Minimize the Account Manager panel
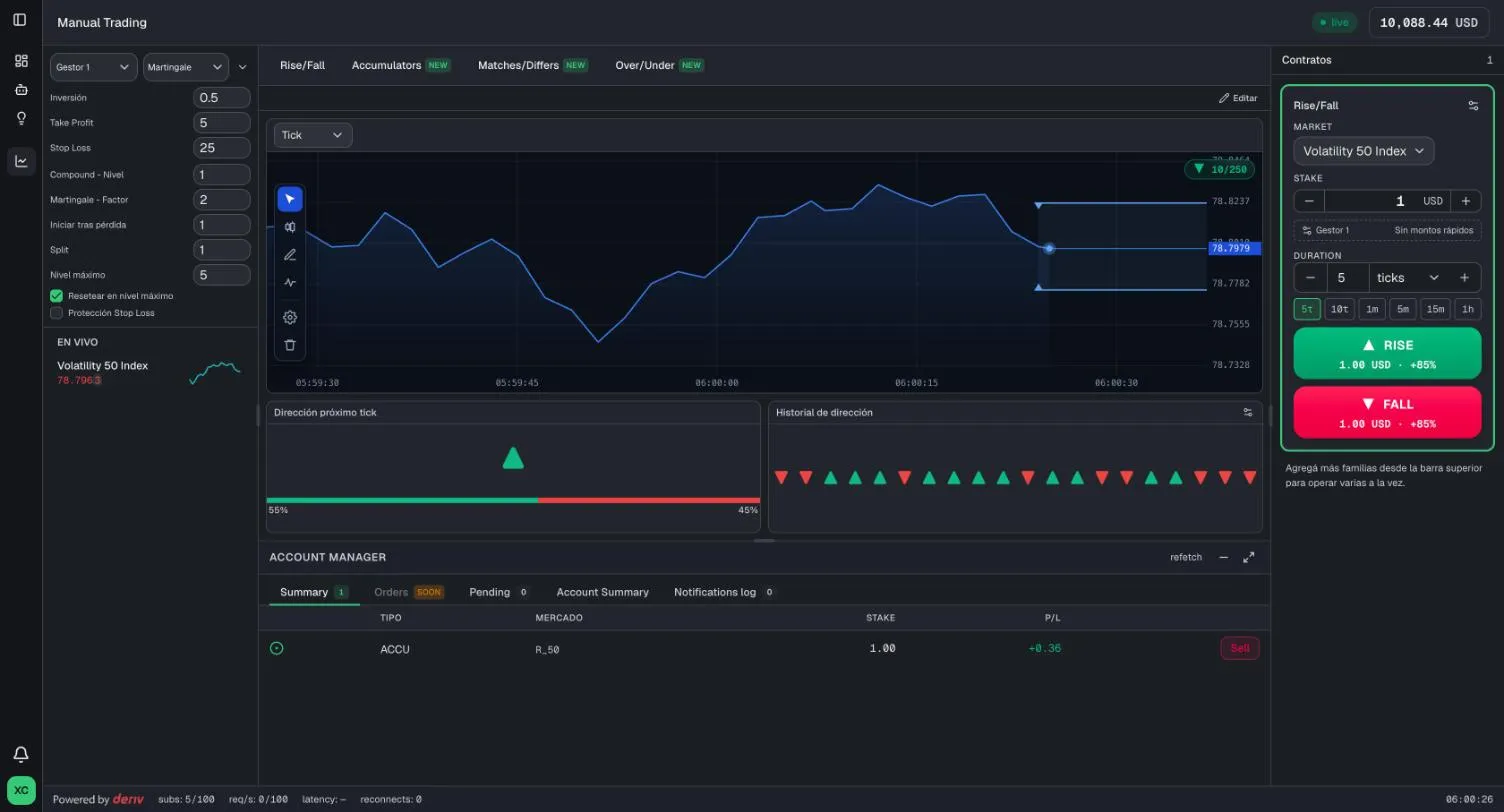Image resolution: width=1504 pixels, height=812 pixels. click(1223, 557)
